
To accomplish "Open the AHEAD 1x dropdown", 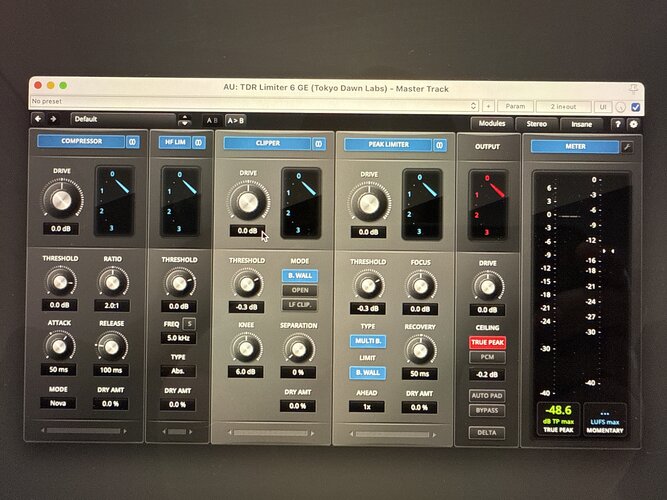I will click(x=367, y=406).
